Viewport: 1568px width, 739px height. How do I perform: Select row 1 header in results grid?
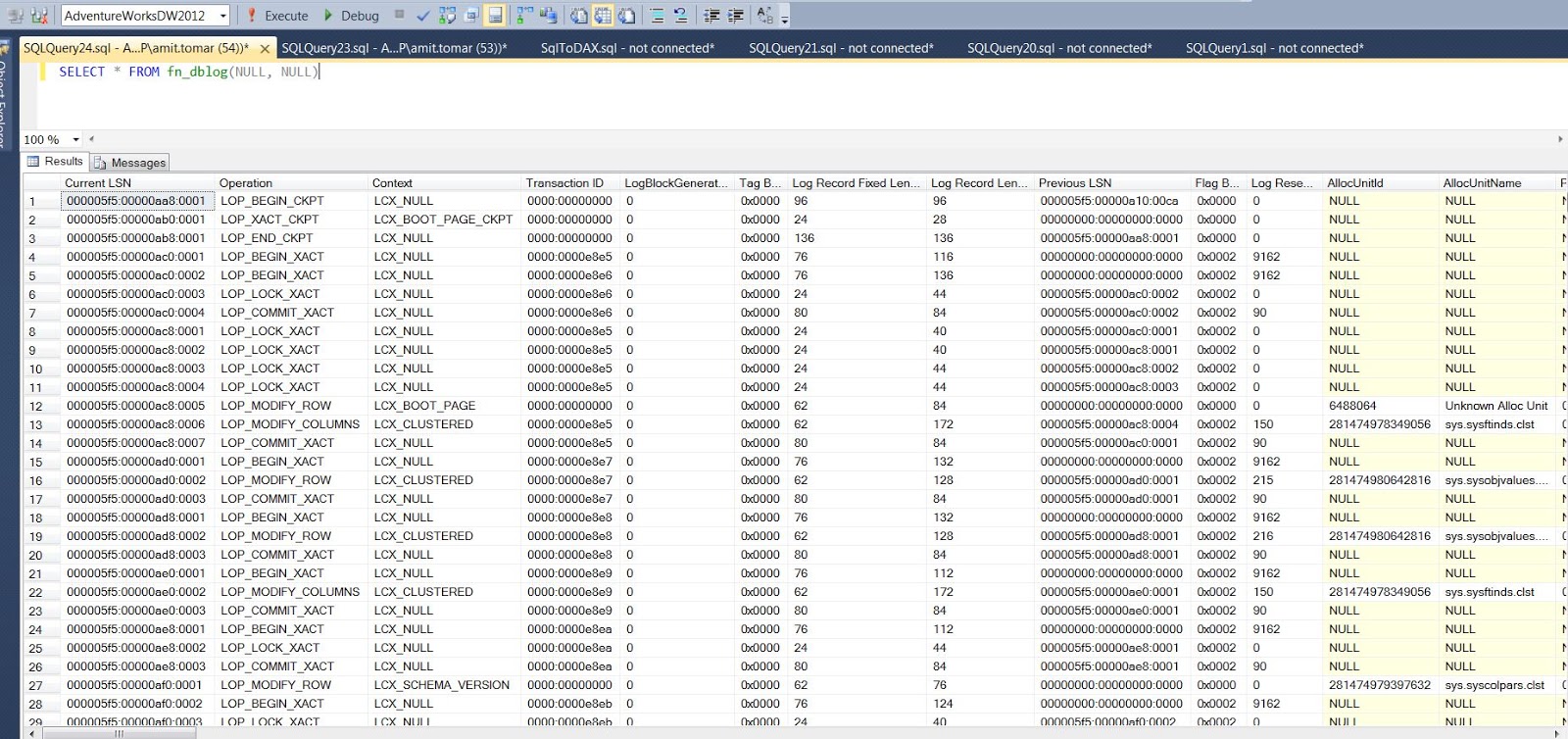click(x=42, y=201)
